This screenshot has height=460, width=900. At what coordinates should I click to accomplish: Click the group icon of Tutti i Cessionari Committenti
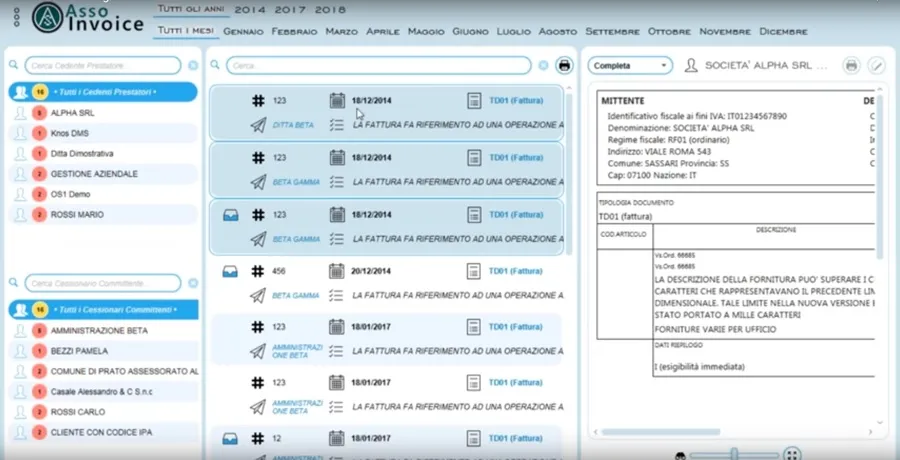pyautogui.click(x=21, y=310)
